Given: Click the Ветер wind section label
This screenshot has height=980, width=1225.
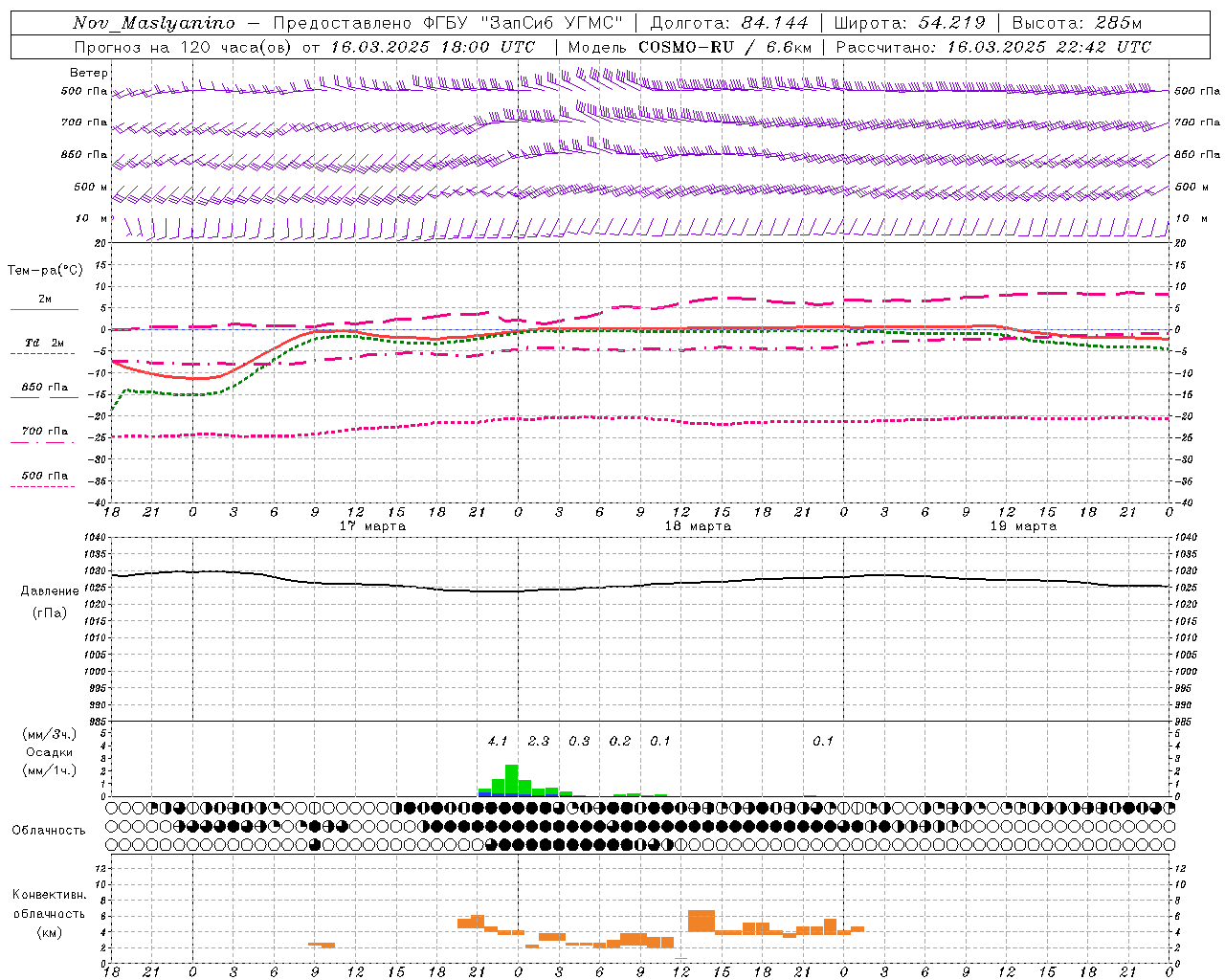Looking at the screenshot, I should (89, 73).
